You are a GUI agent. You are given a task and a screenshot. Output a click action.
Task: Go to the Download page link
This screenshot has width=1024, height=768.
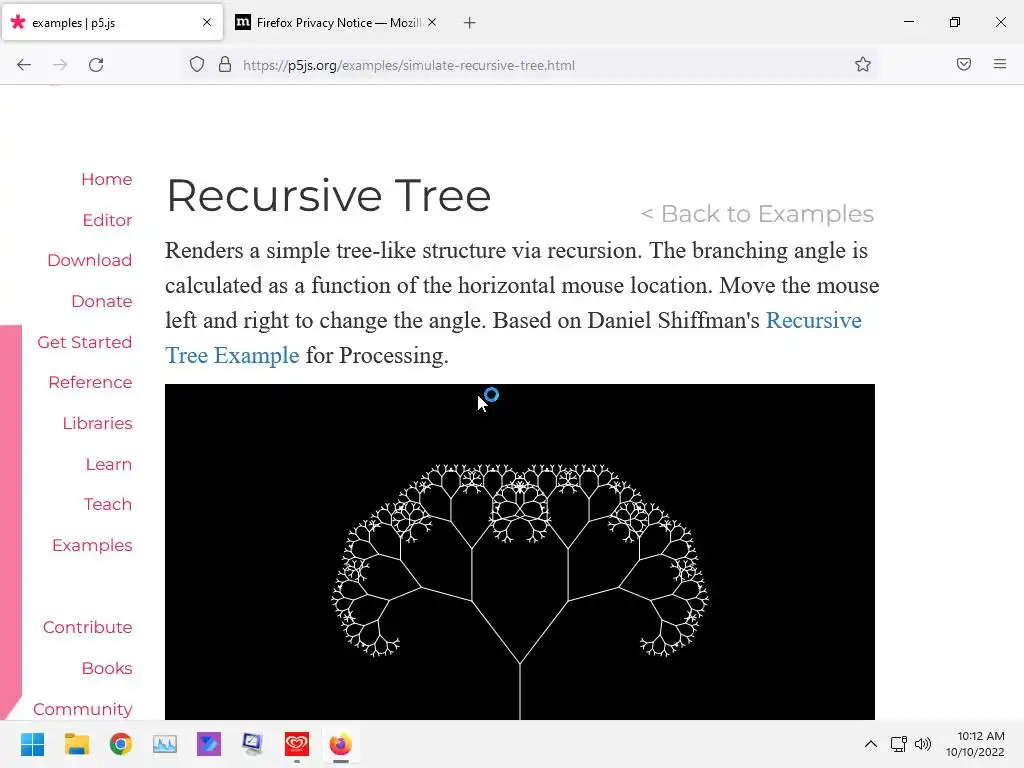pyautogui.click(x=89, y=260)
